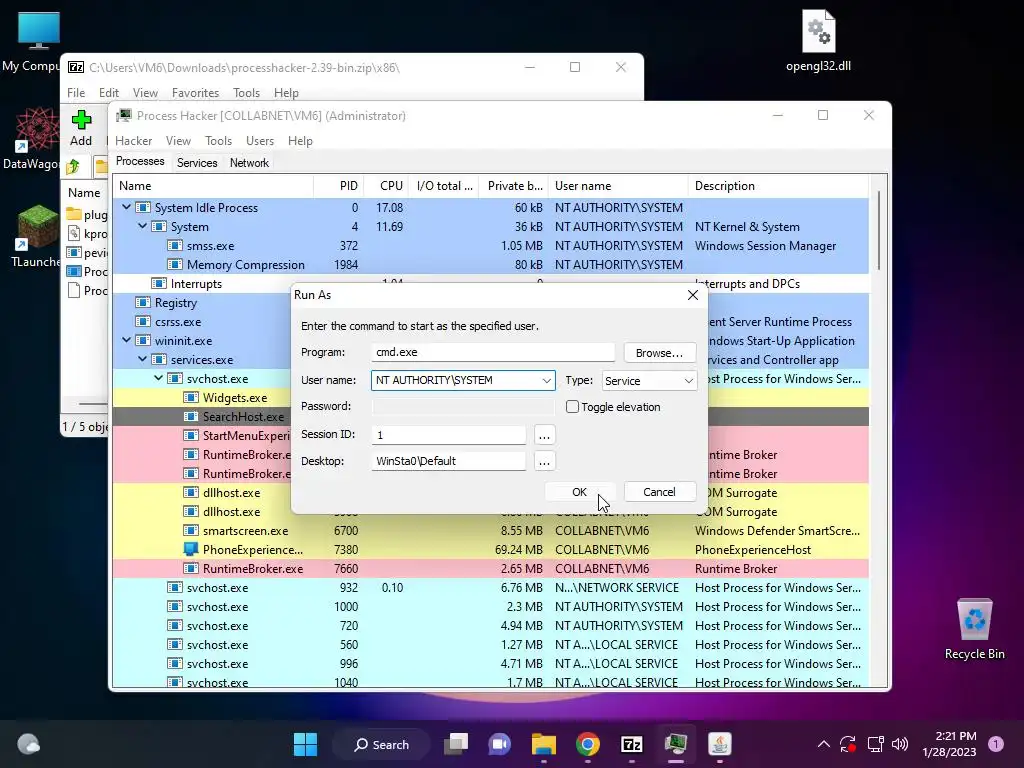Click the Browse... button

(x=659, y=353)
